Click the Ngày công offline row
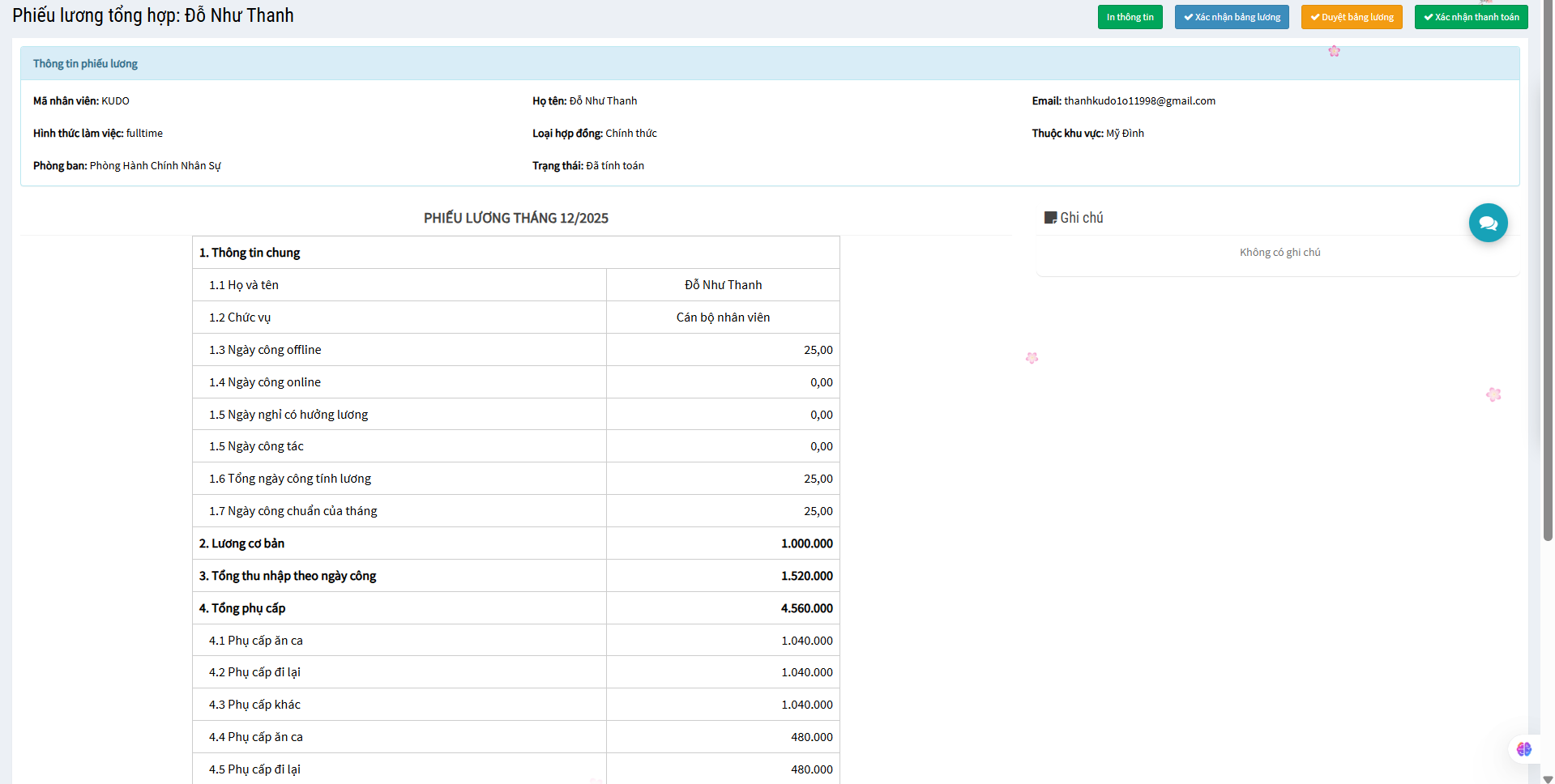The height and width of the screenshot is (784, 1555). 515,350
